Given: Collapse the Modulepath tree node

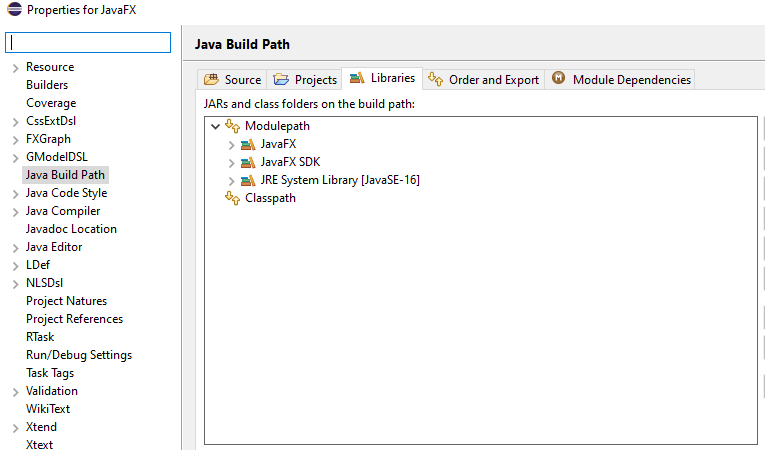Looking at the screenshot, I should pos(215,126).
